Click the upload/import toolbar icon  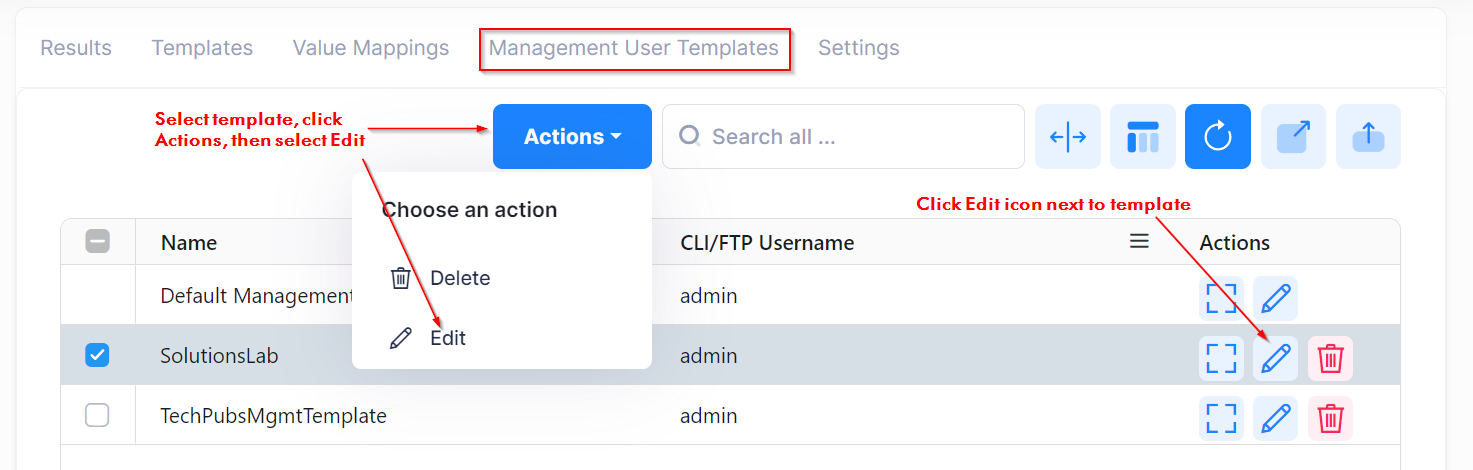(1368, 137)
